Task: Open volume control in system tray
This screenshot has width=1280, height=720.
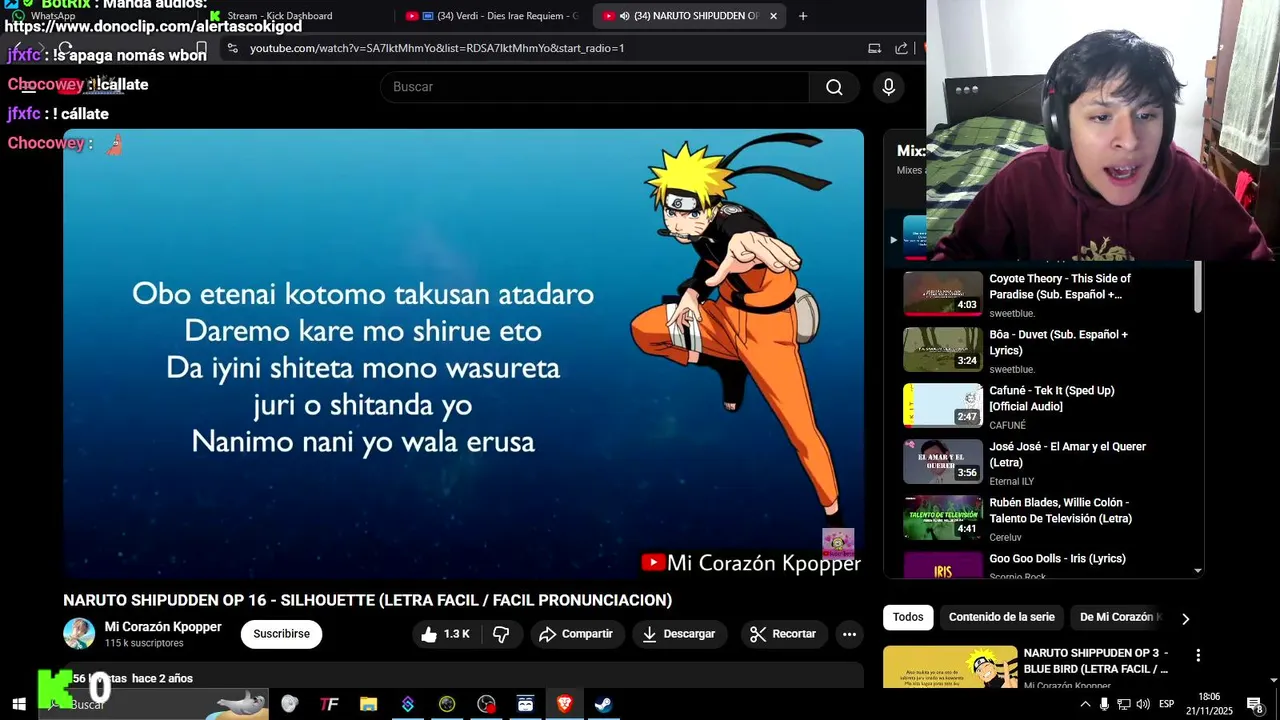Action: (x=1143, y=704)
